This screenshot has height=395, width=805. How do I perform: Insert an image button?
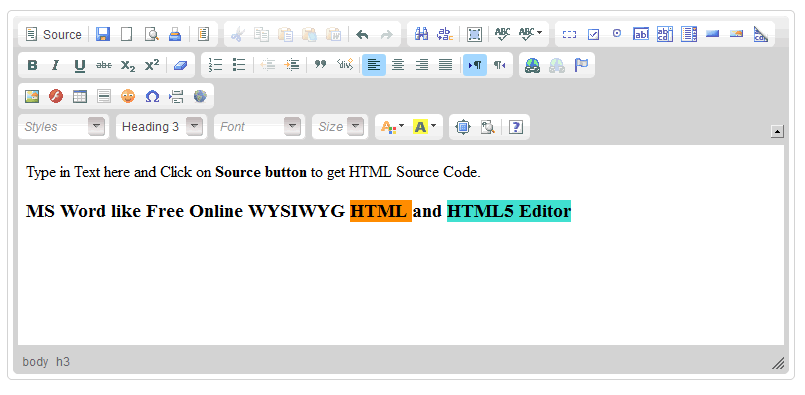(736, 34)
